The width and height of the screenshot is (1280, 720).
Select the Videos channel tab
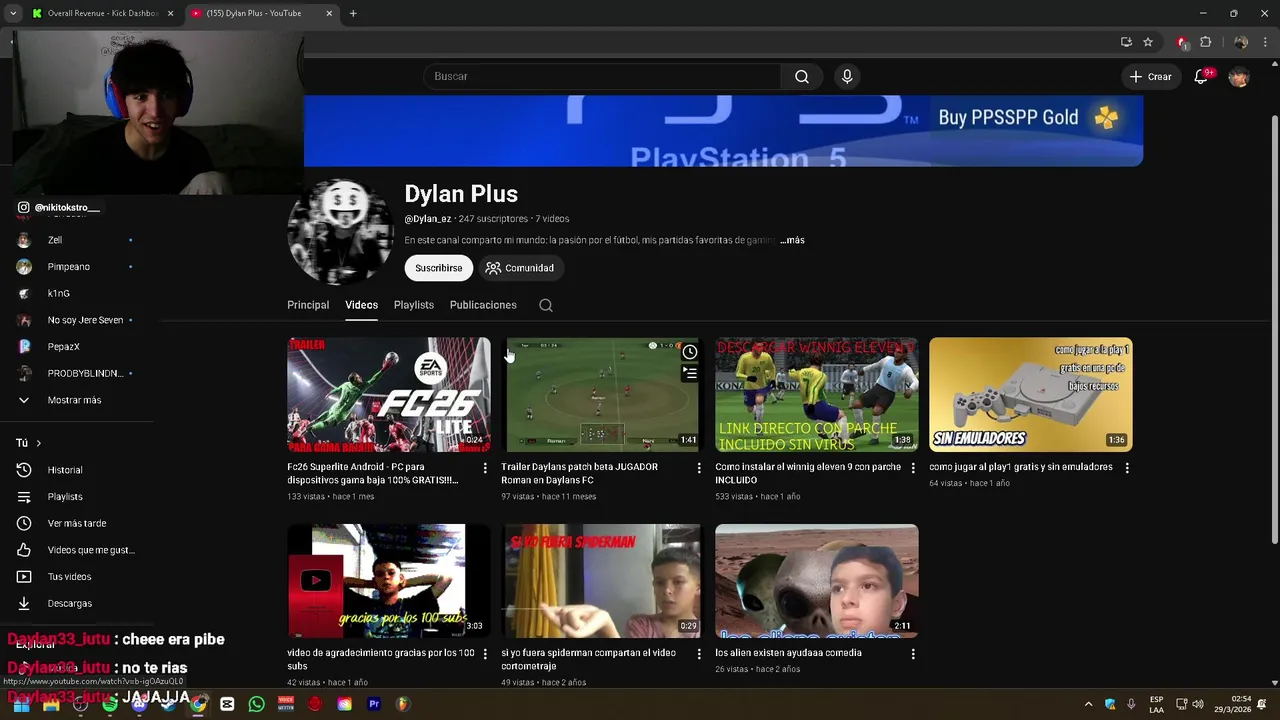(x=361, y=305)
